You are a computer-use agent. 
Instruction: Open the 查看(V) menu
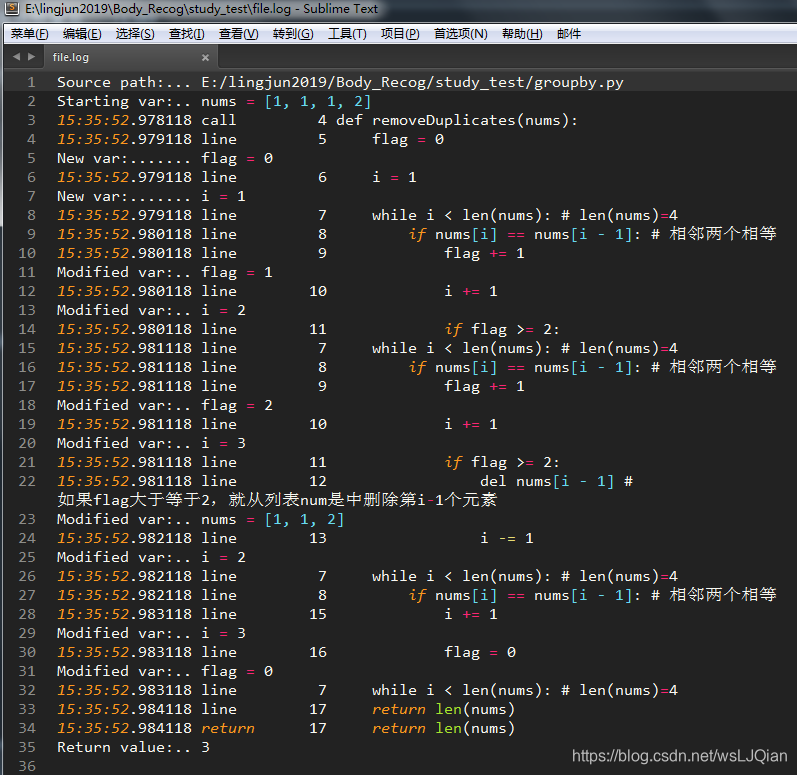click(x=238, y=34)
